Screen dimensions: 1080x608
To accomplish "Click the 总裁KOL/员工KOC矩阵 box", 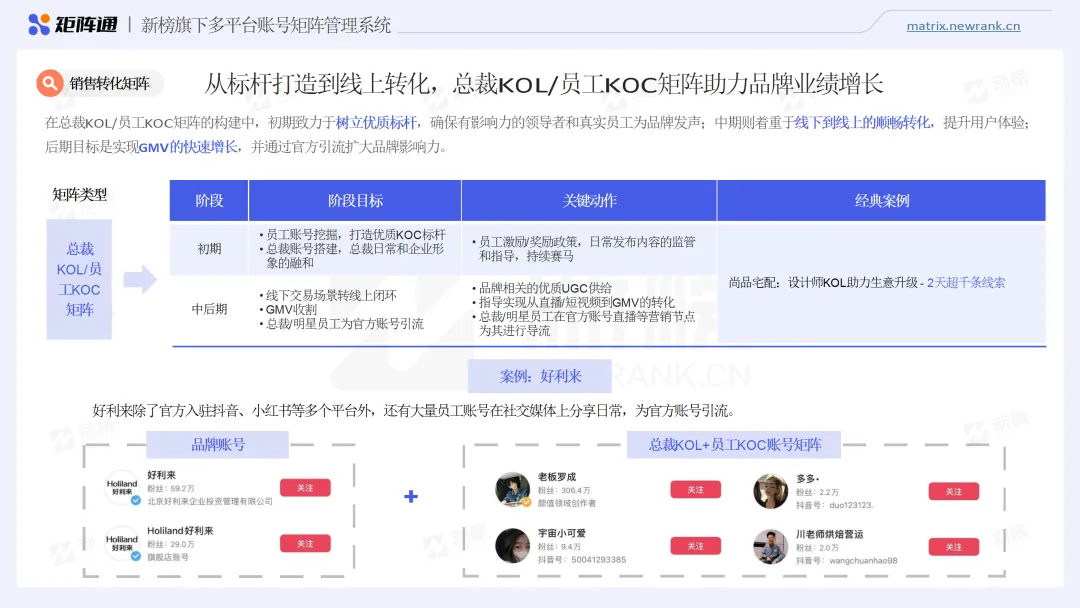I will [x=79, y=279].
